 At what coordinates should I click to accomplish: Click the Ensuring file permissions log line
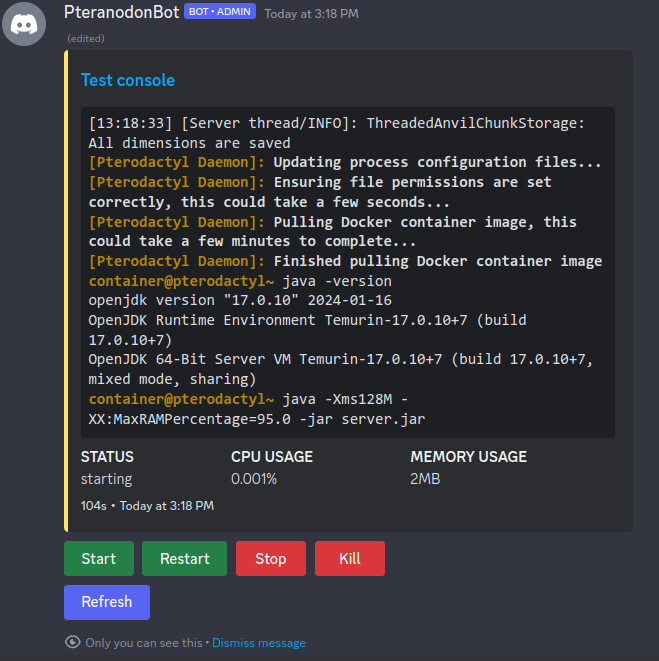point(320,192)
